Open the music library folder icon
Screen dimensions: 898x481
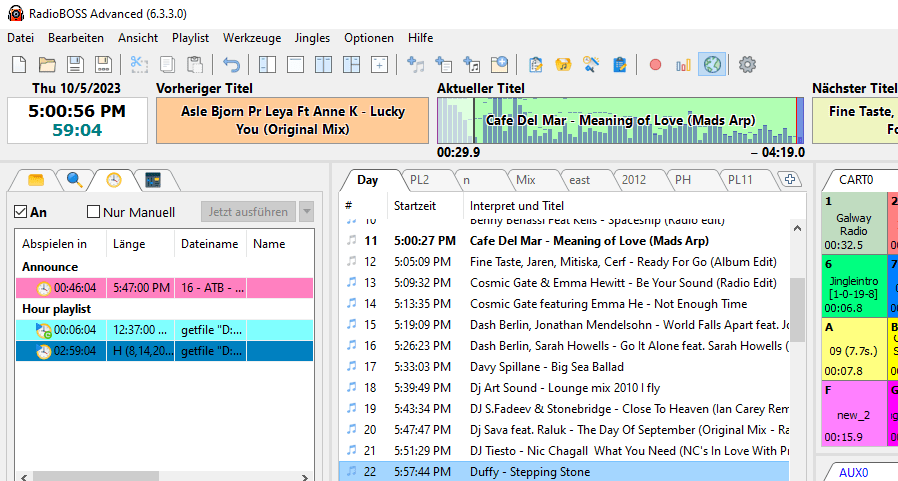[564, 65]
